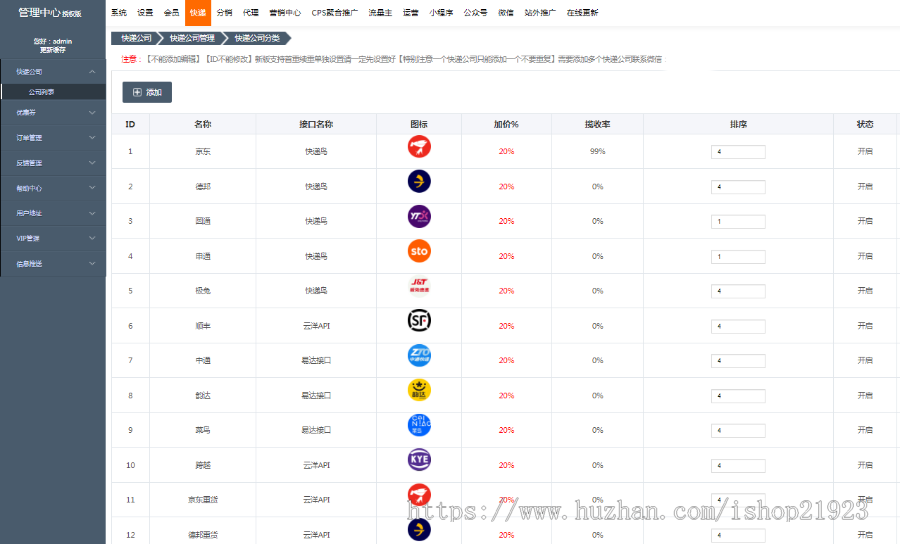Click the purple YTO logo icon
Viewport: 900px width, 544px height.
419,217
